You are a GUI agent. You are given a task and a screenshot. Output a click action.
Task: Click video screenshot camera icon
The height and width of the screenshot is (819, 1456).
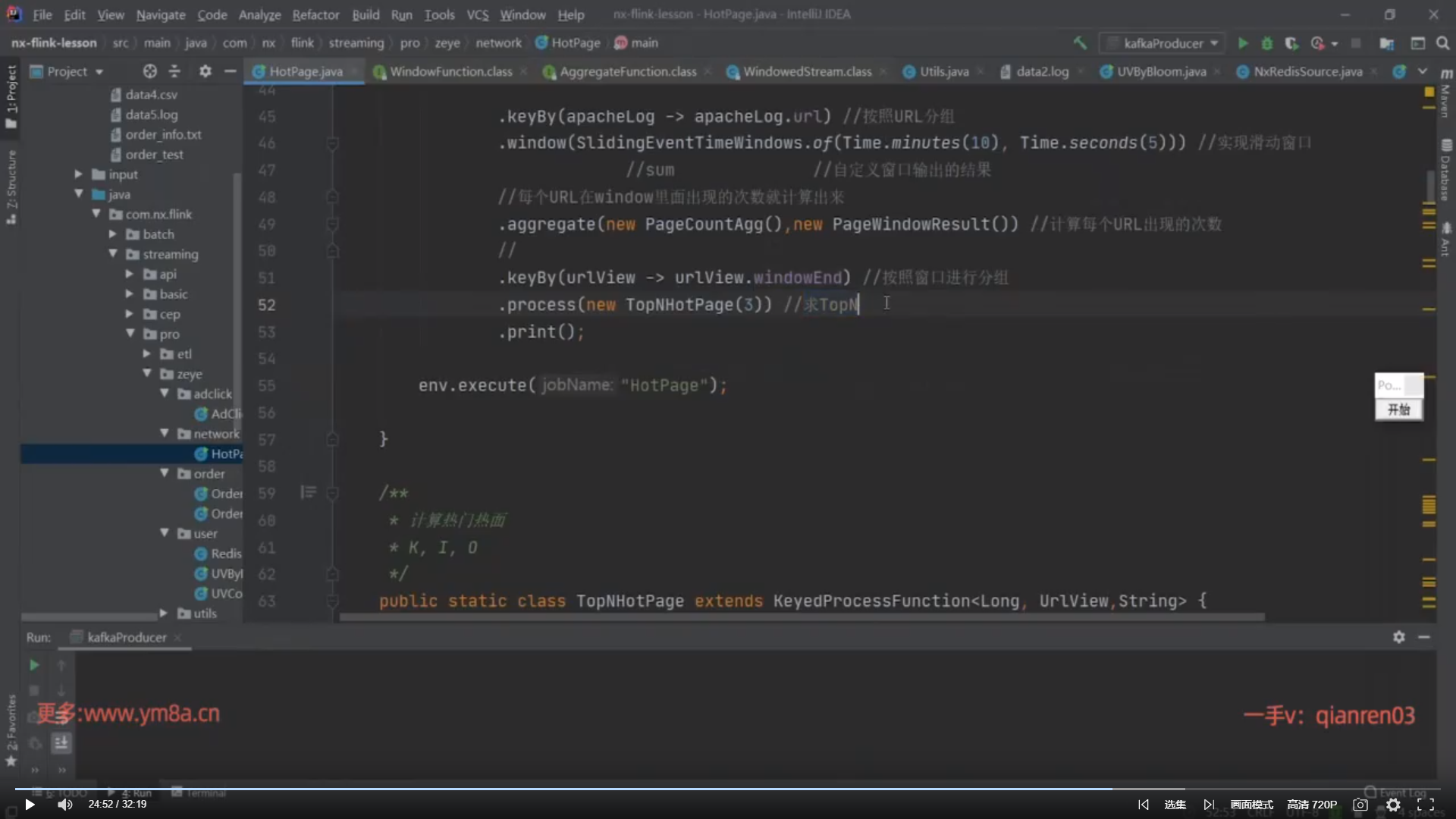(1360, 805)
